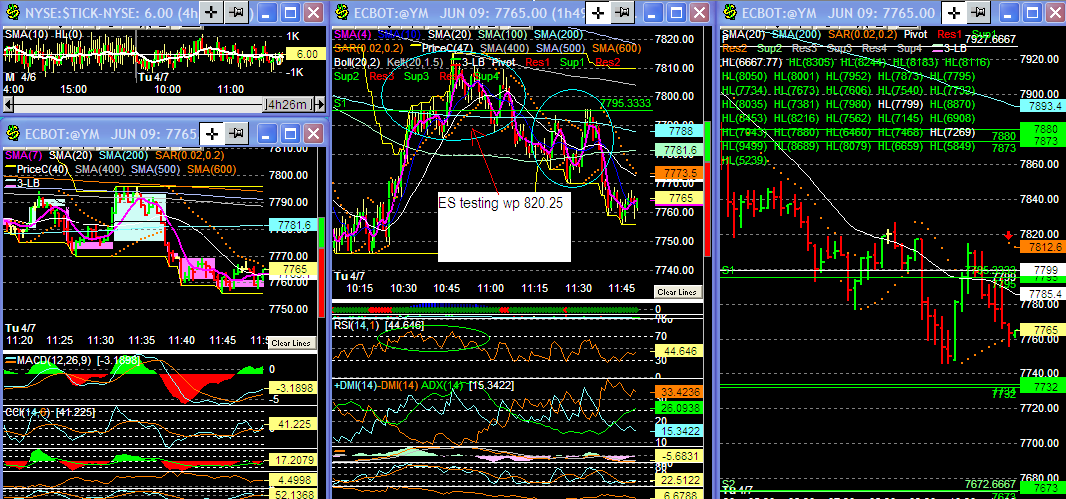Turn on crosshair in the 1h49 YM chart window
Viewport: 1066px width, 499px height.
[598, 12]
